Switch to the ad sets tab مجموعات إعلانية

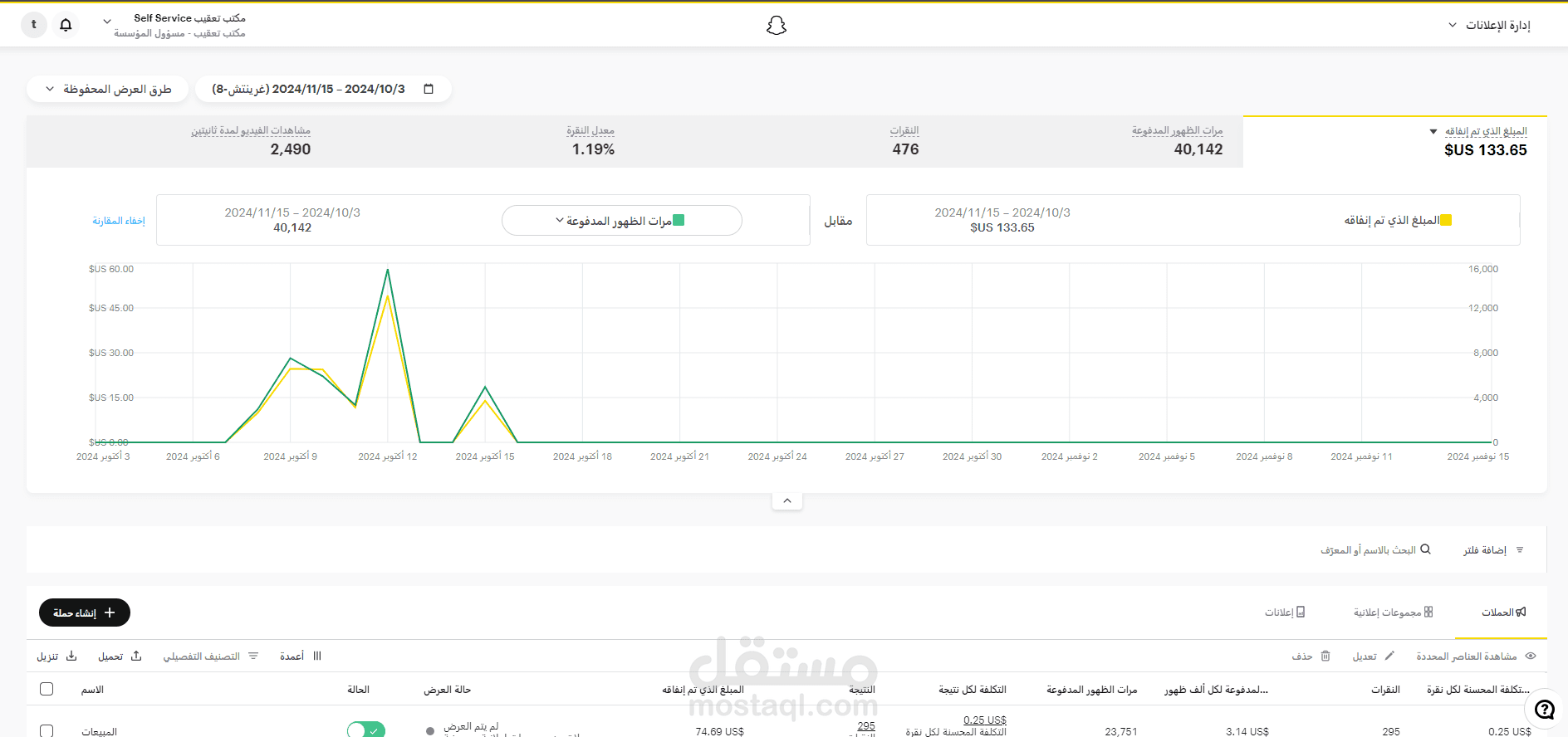click(x=1393, y=613)
